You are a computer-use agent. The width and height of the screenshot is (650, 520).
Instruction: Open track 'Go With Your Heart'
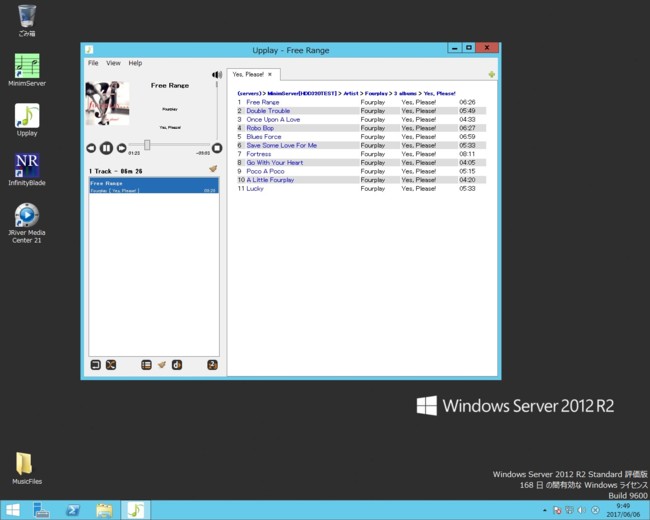point(274,163)
